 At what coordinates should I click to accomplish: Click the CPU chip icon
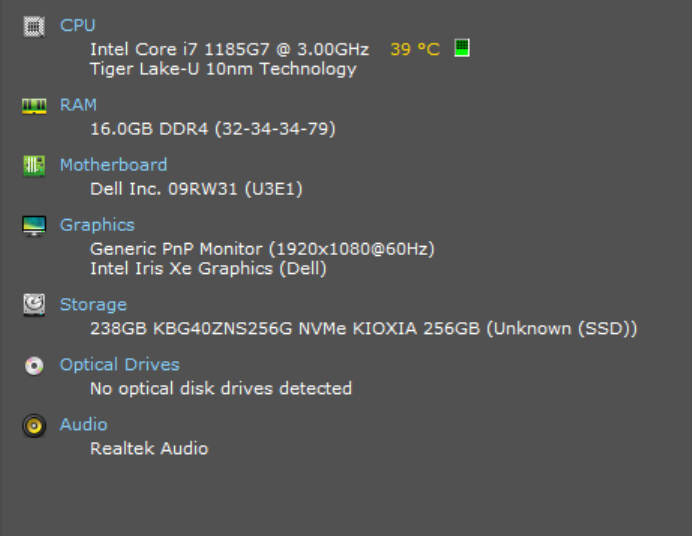coord(34,26)
